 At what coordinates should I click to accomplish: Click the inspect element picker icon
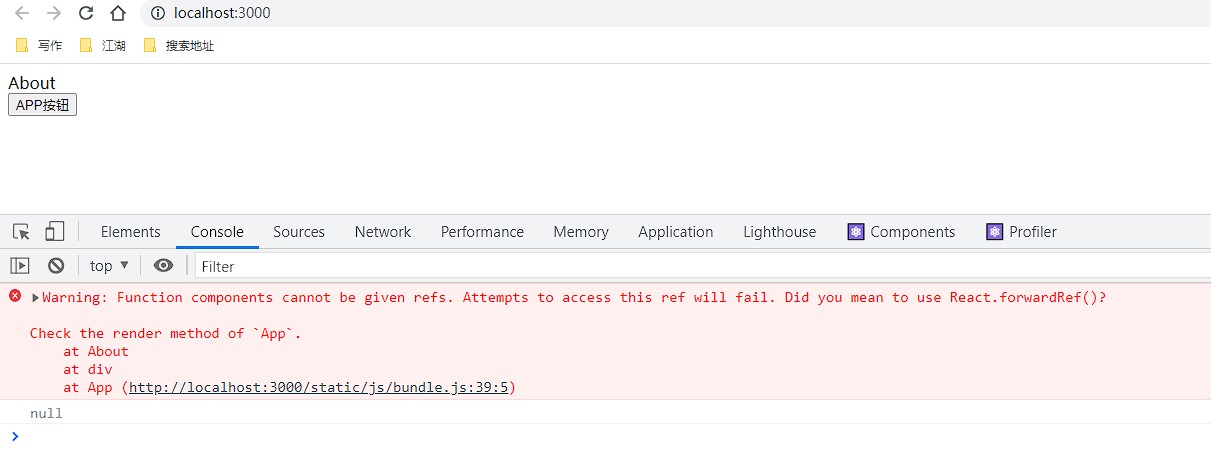tap(21, 232)
